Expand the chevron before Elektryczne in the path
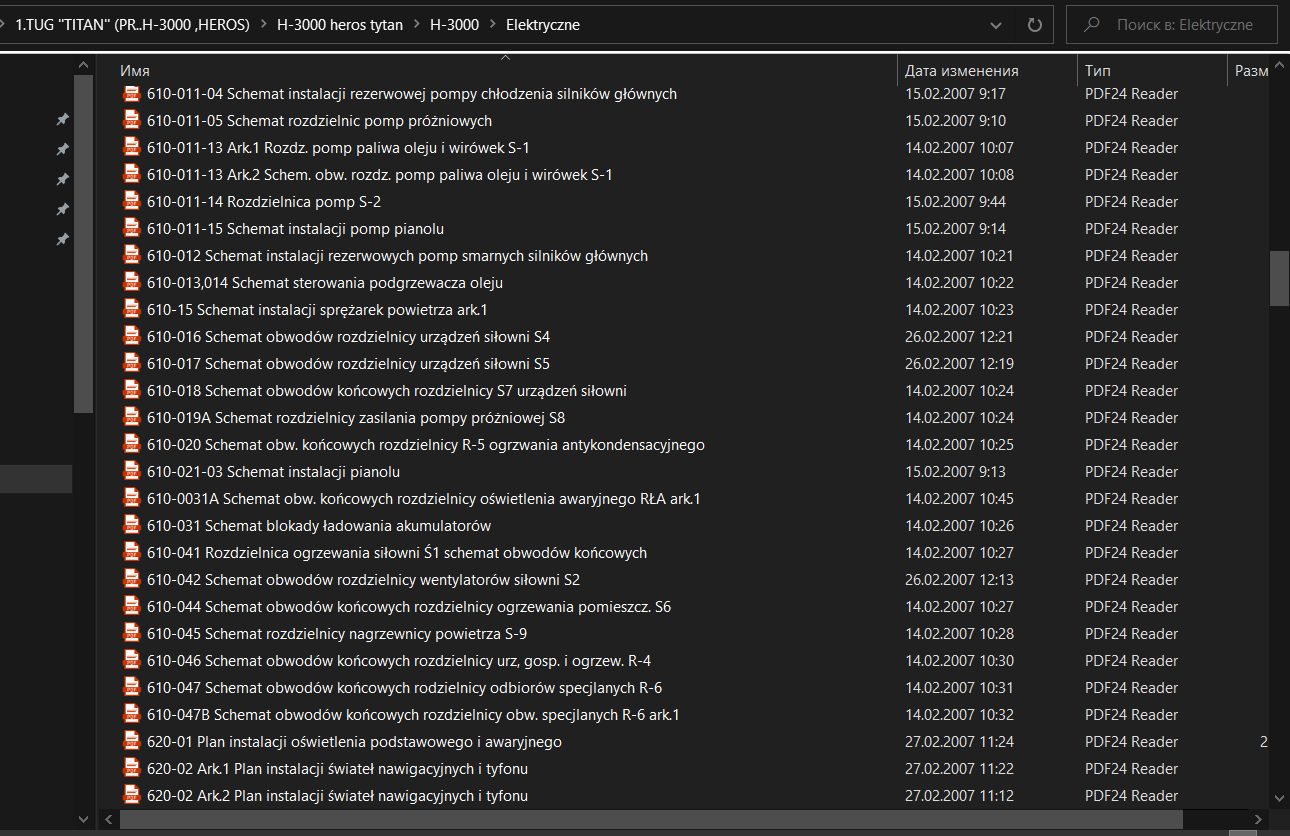 click(493, 25)
